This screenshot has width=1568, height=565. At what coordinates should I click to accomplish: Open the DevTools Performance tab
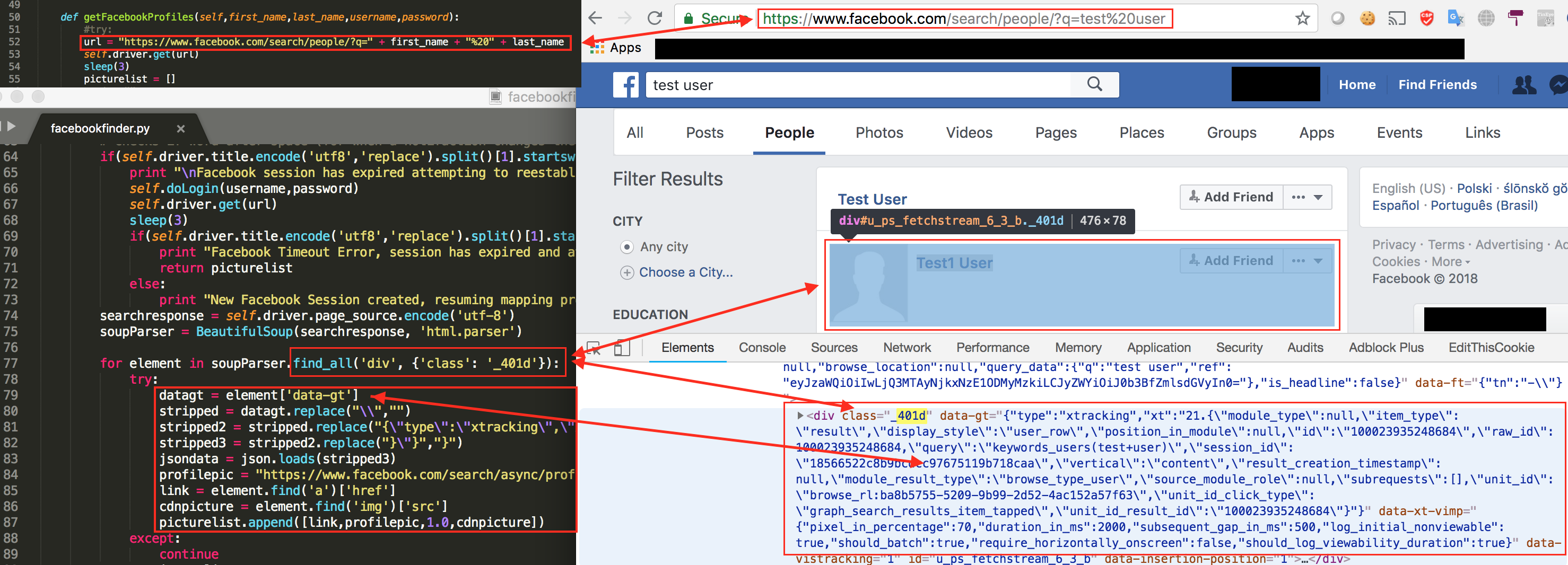993,348
